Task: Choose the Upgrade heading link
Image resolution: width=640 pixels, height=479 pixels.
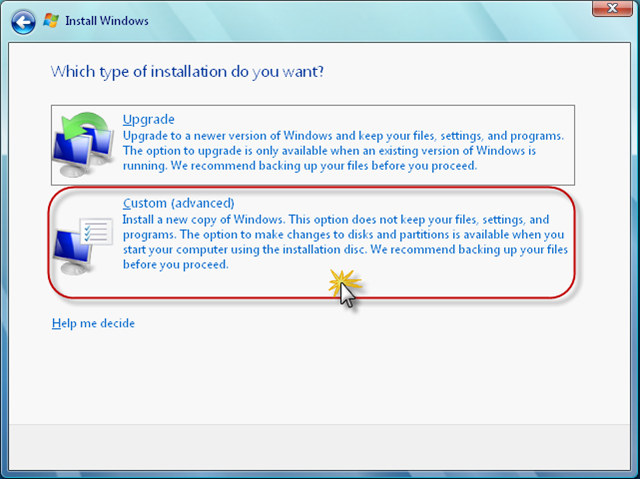Action: click(x=149, y=119)
